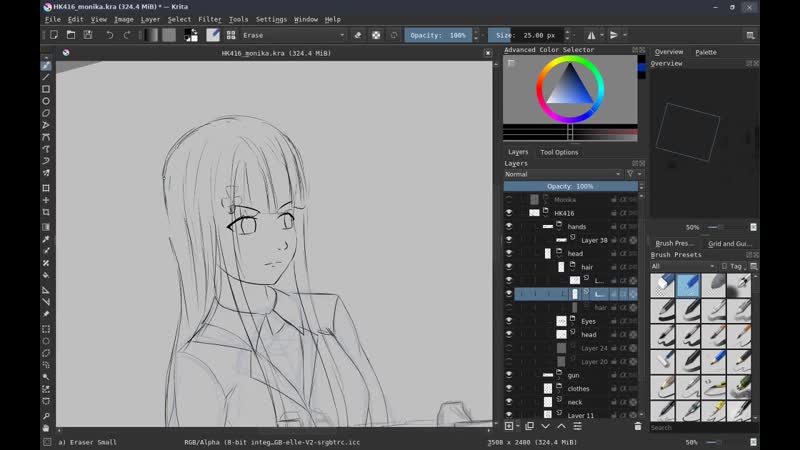Image resolution: width=800 pixels, height=450 pixels.
Task: Select the Zoom tool
Action: pos(46,416)
